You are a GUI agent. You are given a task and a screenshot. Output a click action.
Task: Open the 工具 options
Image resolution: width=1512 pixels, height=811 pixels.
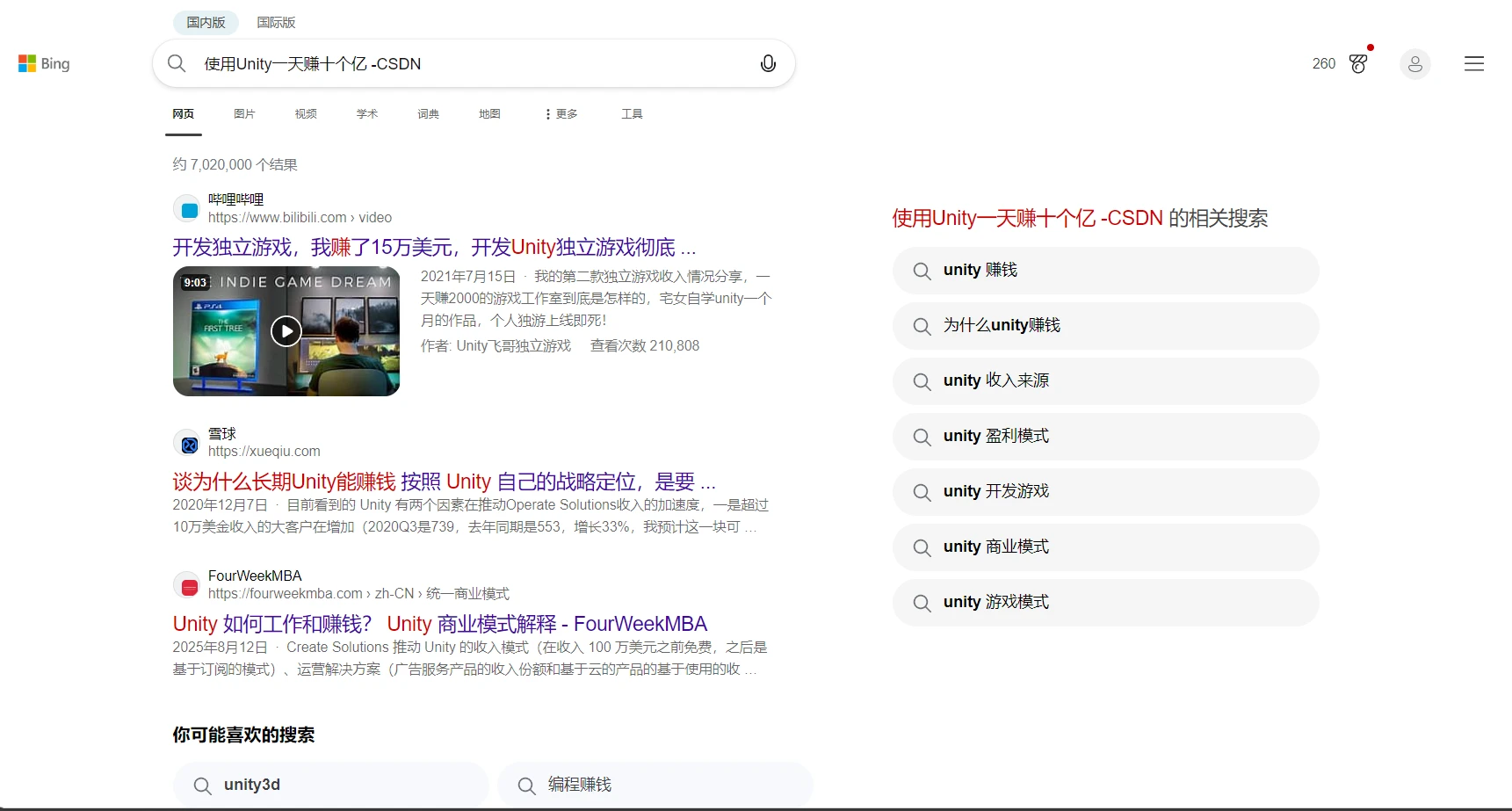click(633, 114)
